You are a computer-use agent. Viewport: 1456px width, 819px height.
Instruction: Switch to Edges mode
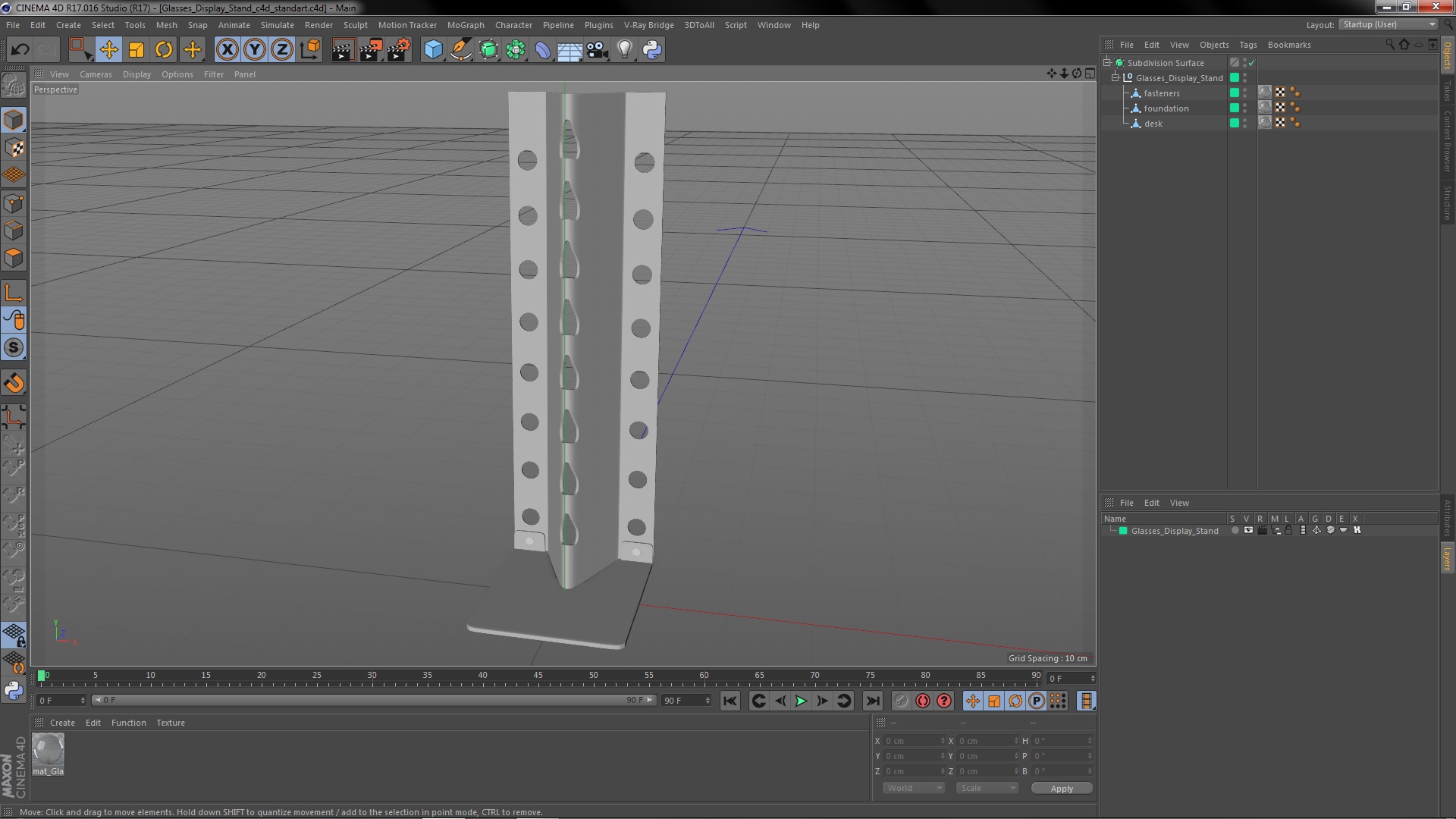click(x=14, y=231)
